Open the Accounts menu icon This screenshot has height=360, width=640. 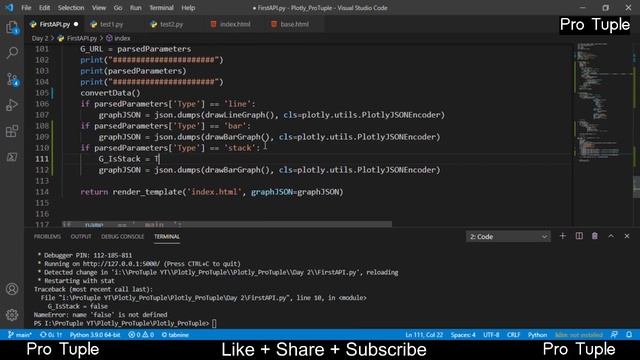(12, 289)
